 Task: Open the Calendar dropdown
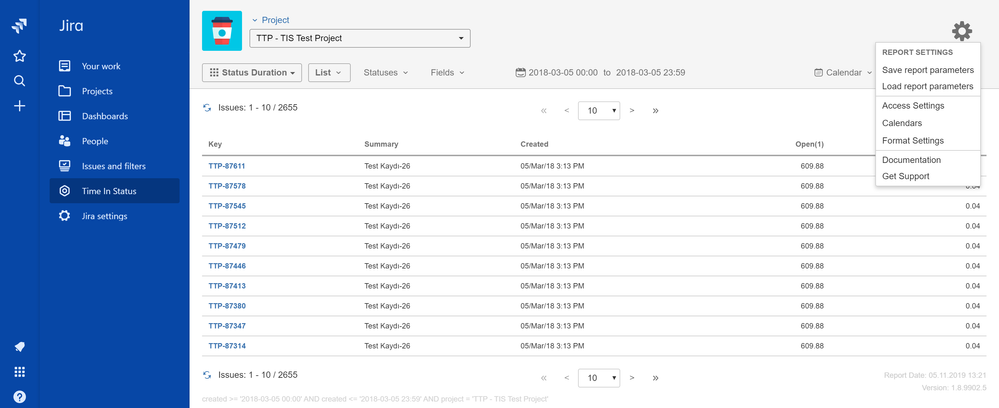tap(843, 73)
